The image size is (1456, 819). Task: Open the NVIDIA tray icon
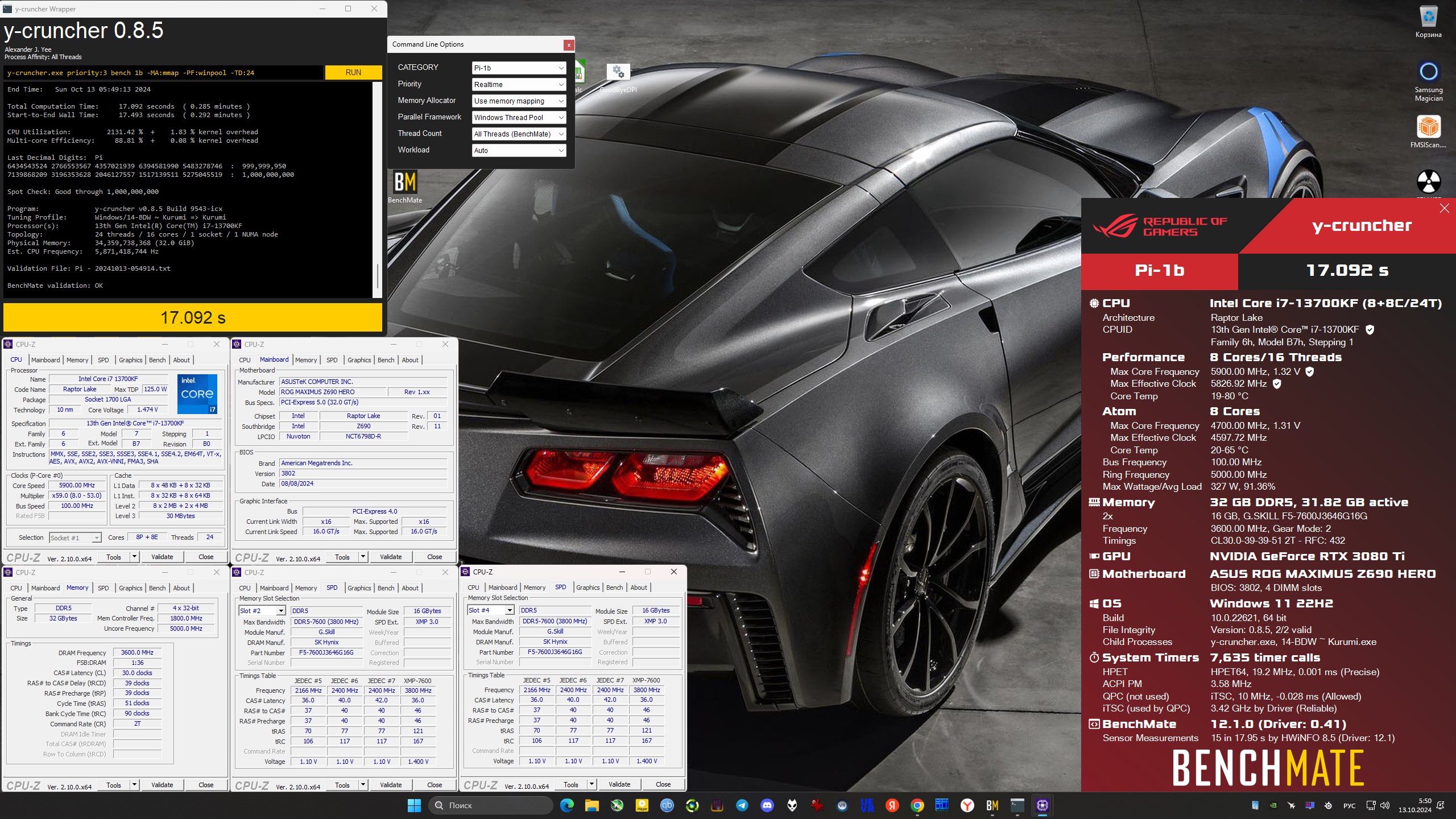point(1273,805)
